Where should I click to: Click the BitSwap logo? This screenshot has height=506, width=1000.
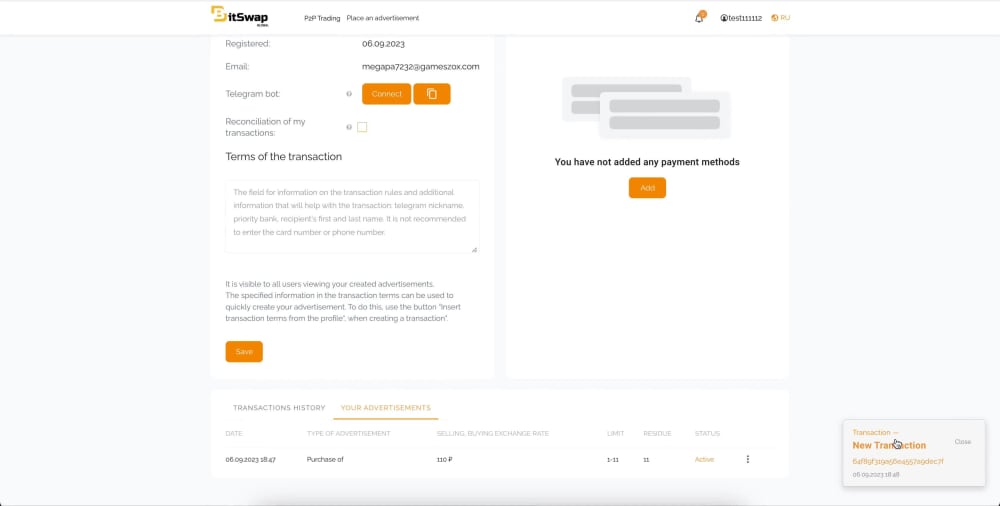(240, 16)
